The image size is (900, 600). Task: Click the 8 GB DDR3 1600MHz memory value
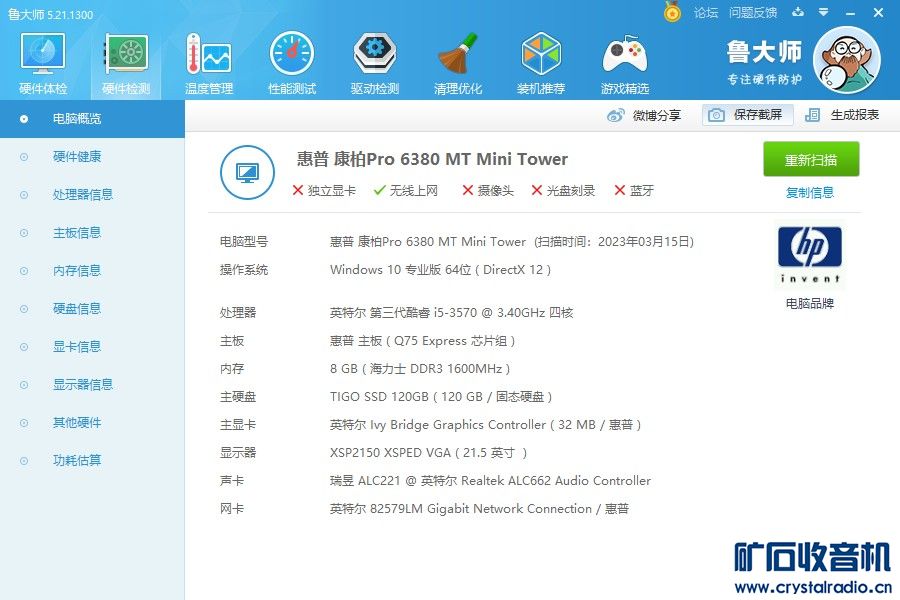pos(420,369)
